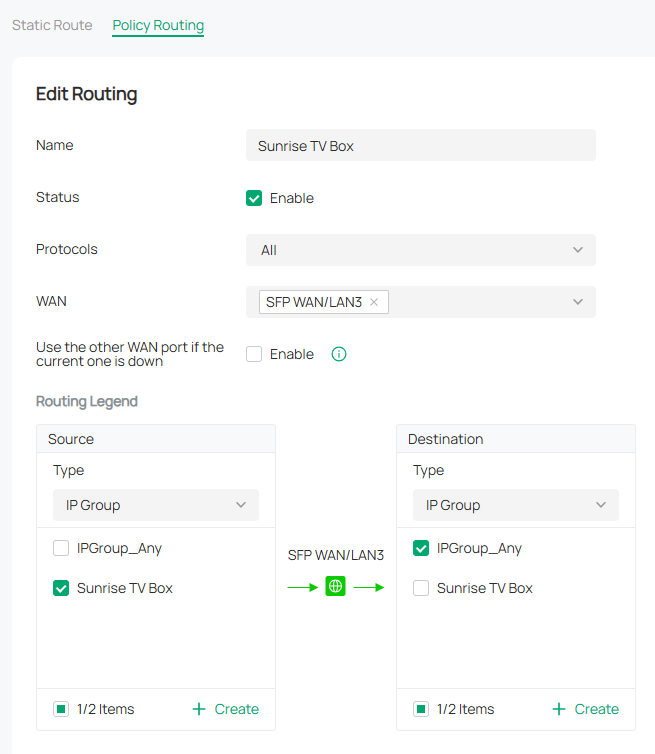Open the Destination Type IP Group dropdown
This screenshot has width=655, height=754.
pyautogui.click(x=515, y=505)
